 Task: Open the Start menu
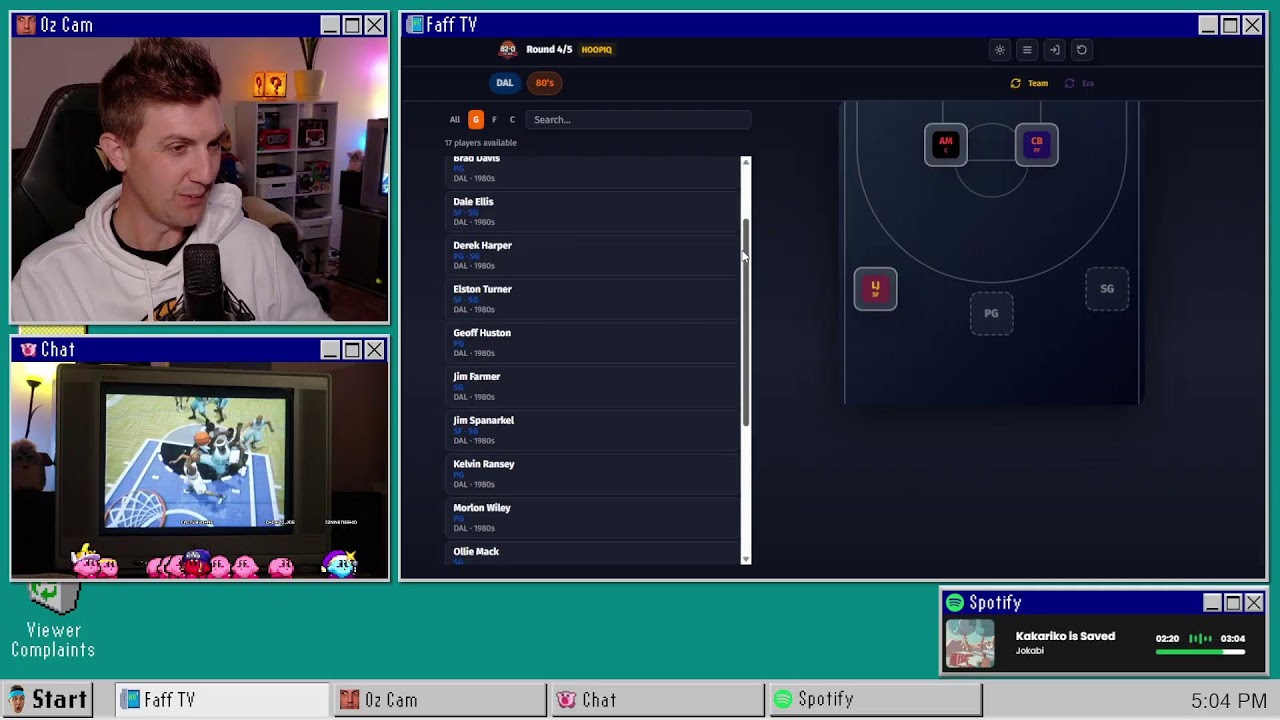(47, 700)
